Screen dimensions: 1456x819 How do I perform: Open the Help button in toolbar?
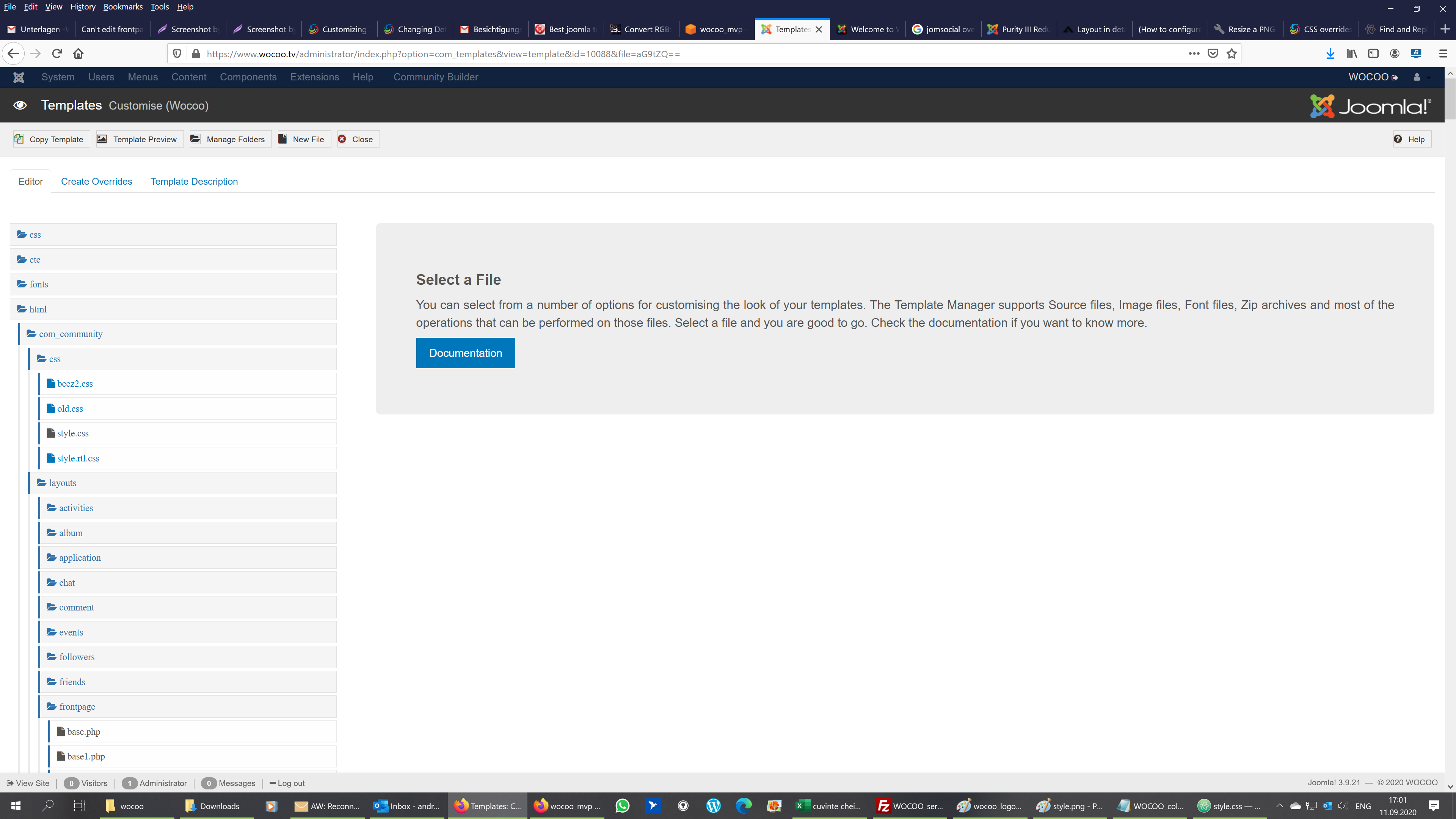coord(1410,139)
